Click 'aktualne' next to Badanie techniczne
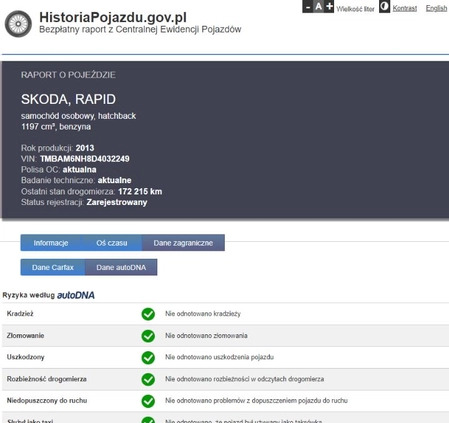This screenshot has height=423, width=449. pyautogui.click(x=114, y=180)
